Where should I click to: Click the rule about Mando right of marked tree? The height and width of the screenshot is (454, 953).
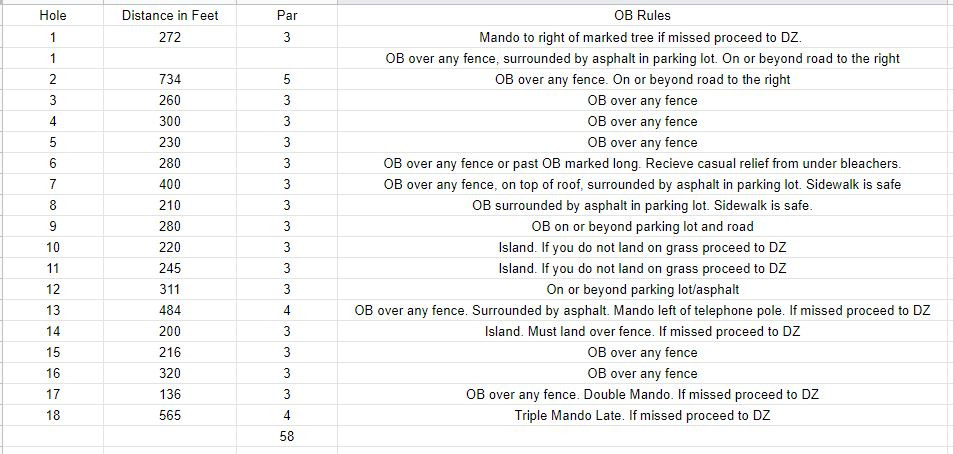[642, 37]
